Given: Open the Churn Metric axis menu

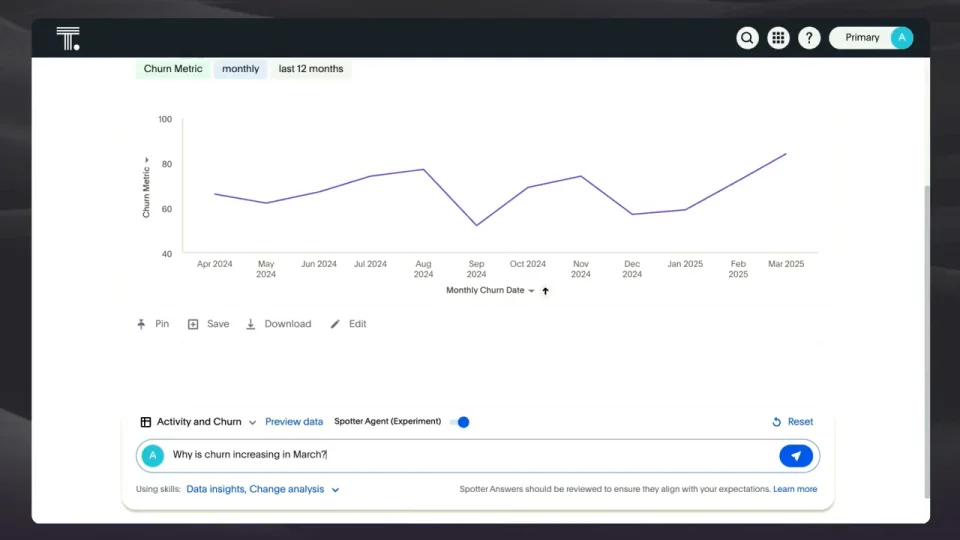Looking at the screenshot, I should coord(146,161).
